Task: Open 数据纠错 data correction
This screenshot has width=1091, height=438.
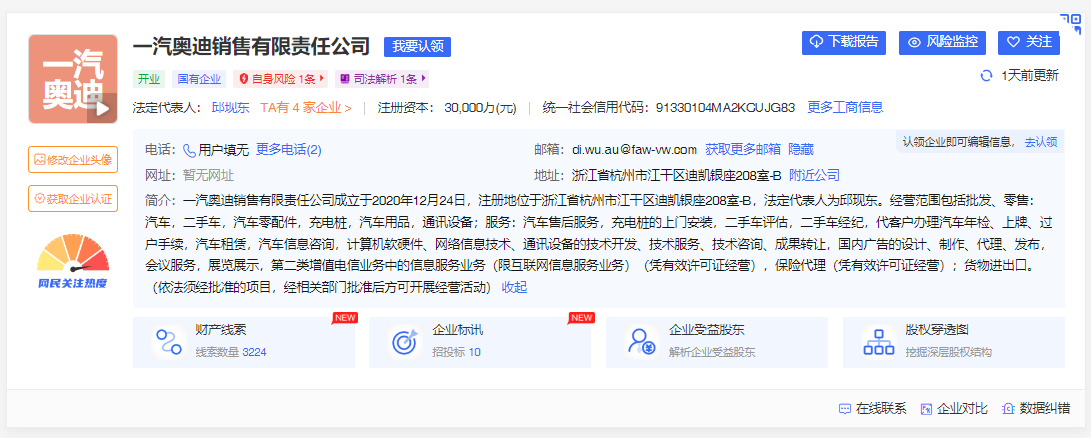Action: [1036, 409]
